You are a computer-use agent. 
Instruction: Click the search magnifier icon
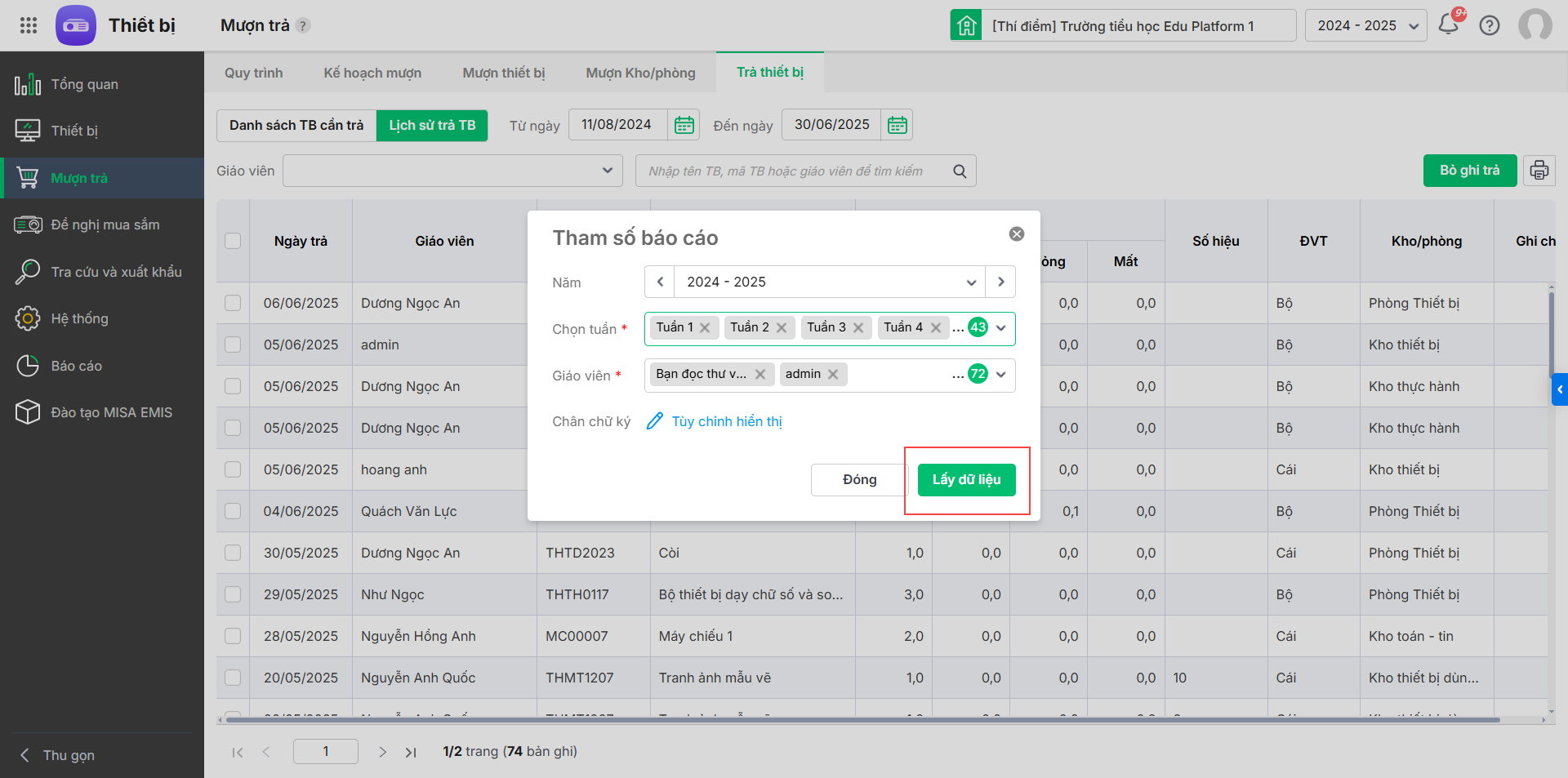[960, 171]
